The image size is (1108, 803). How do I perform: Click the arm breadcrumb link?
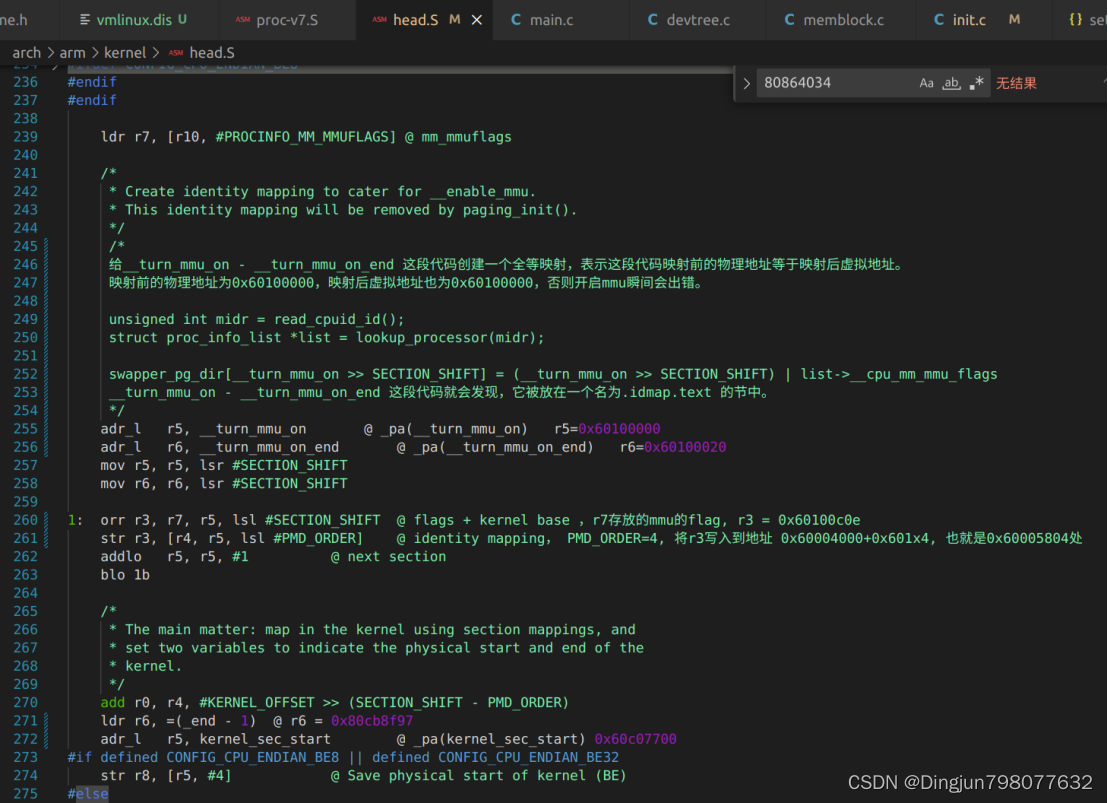coord(72,53)
